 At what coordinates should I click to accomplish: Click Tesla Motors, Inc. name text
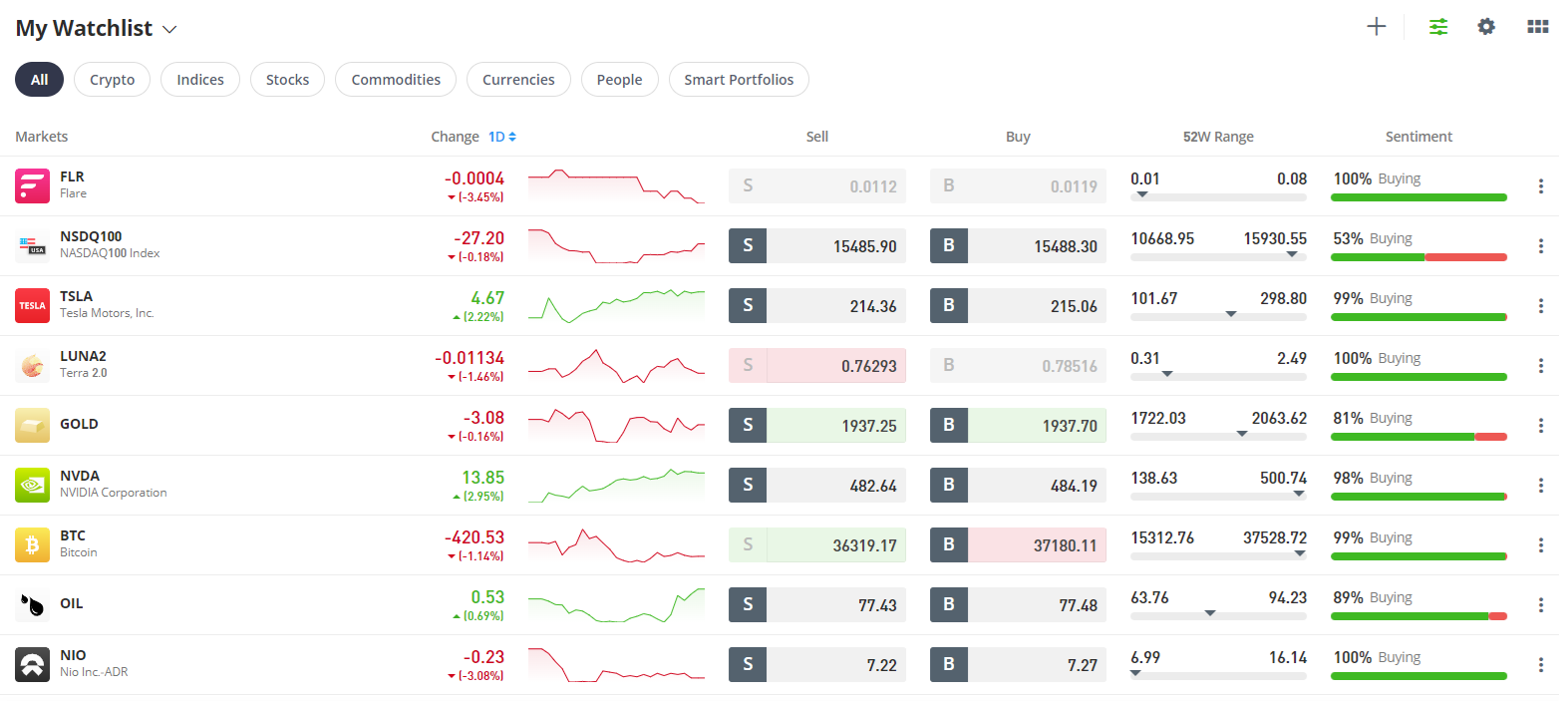(x=107, y=313)
